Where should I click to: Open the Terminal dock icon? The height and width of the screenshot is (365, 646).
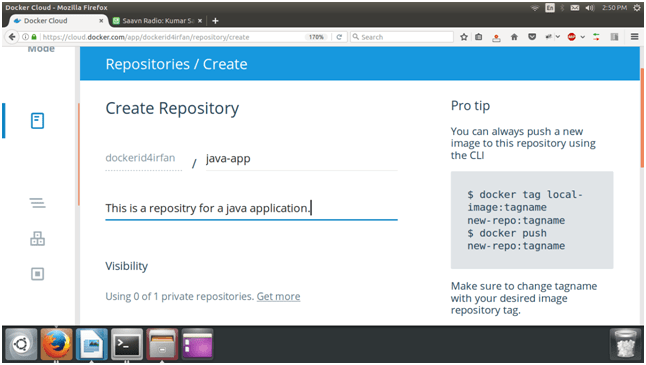pyautogui.click(x=127, y=344)
